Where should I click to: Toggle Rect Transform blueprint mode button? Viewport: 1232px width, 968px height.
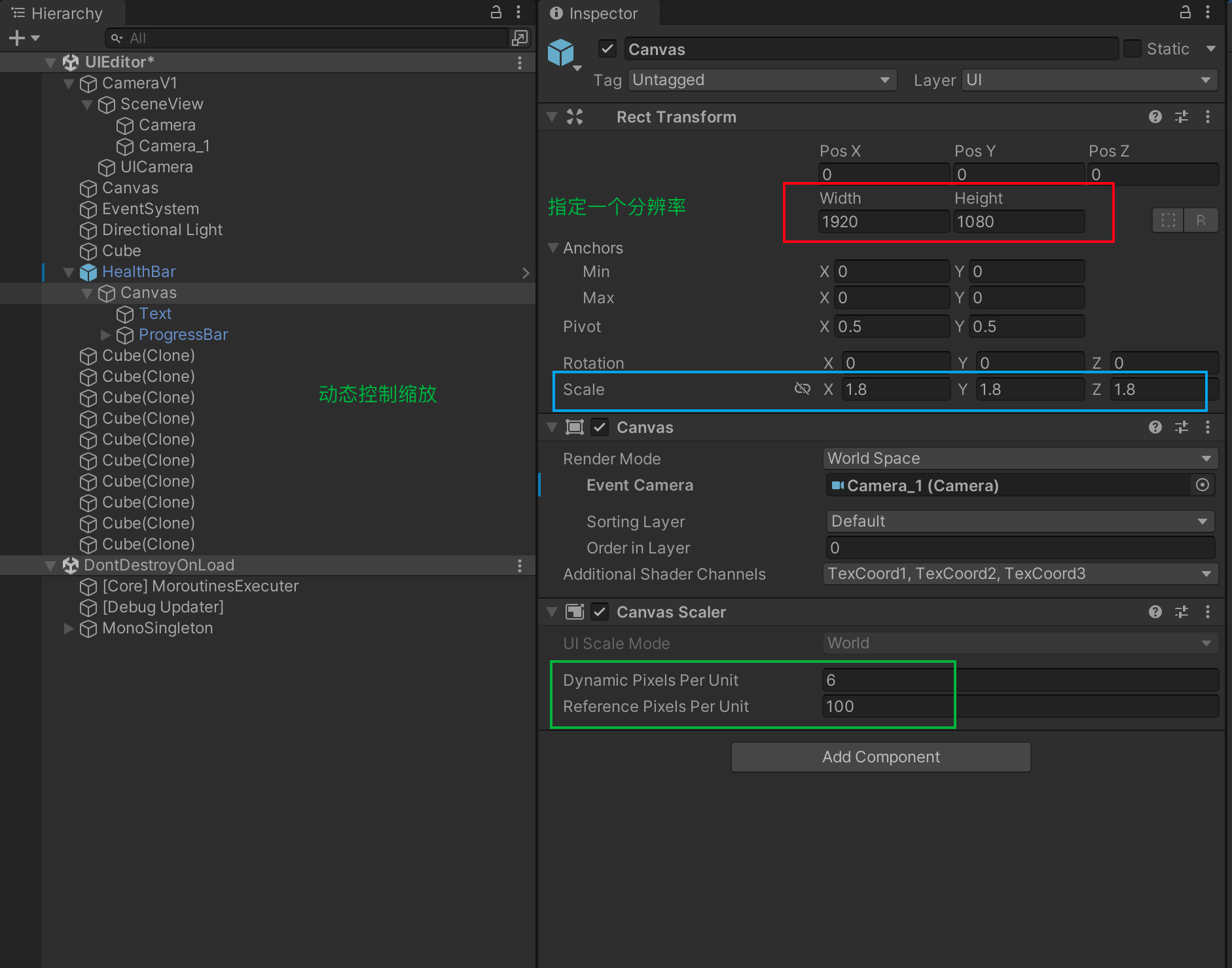click(1168, 220)
